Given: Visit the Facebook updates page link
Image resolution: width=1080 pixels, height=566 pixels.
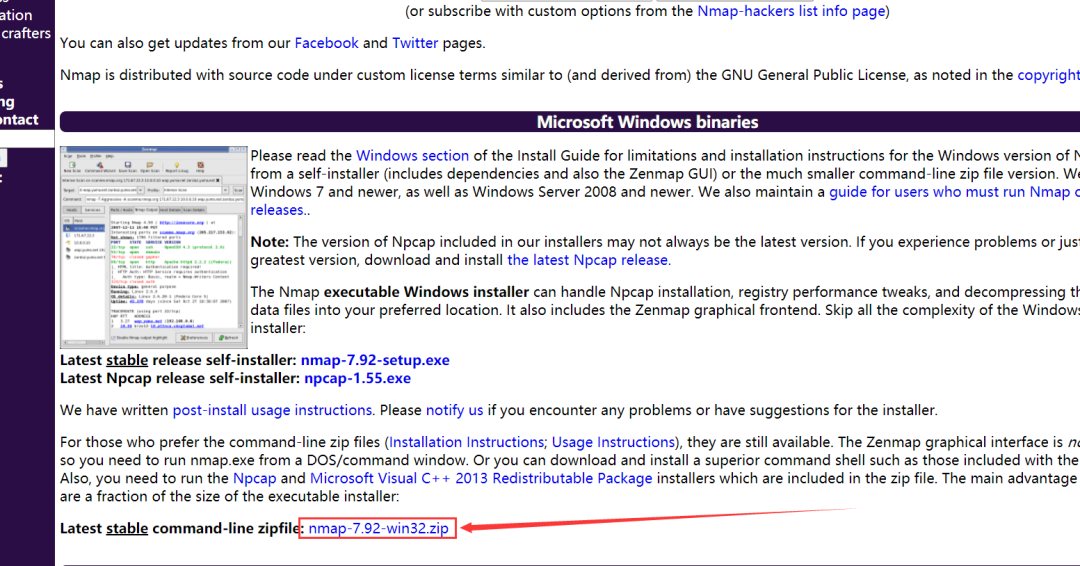Looking at the screenshot, I should (x=326, y=43).
